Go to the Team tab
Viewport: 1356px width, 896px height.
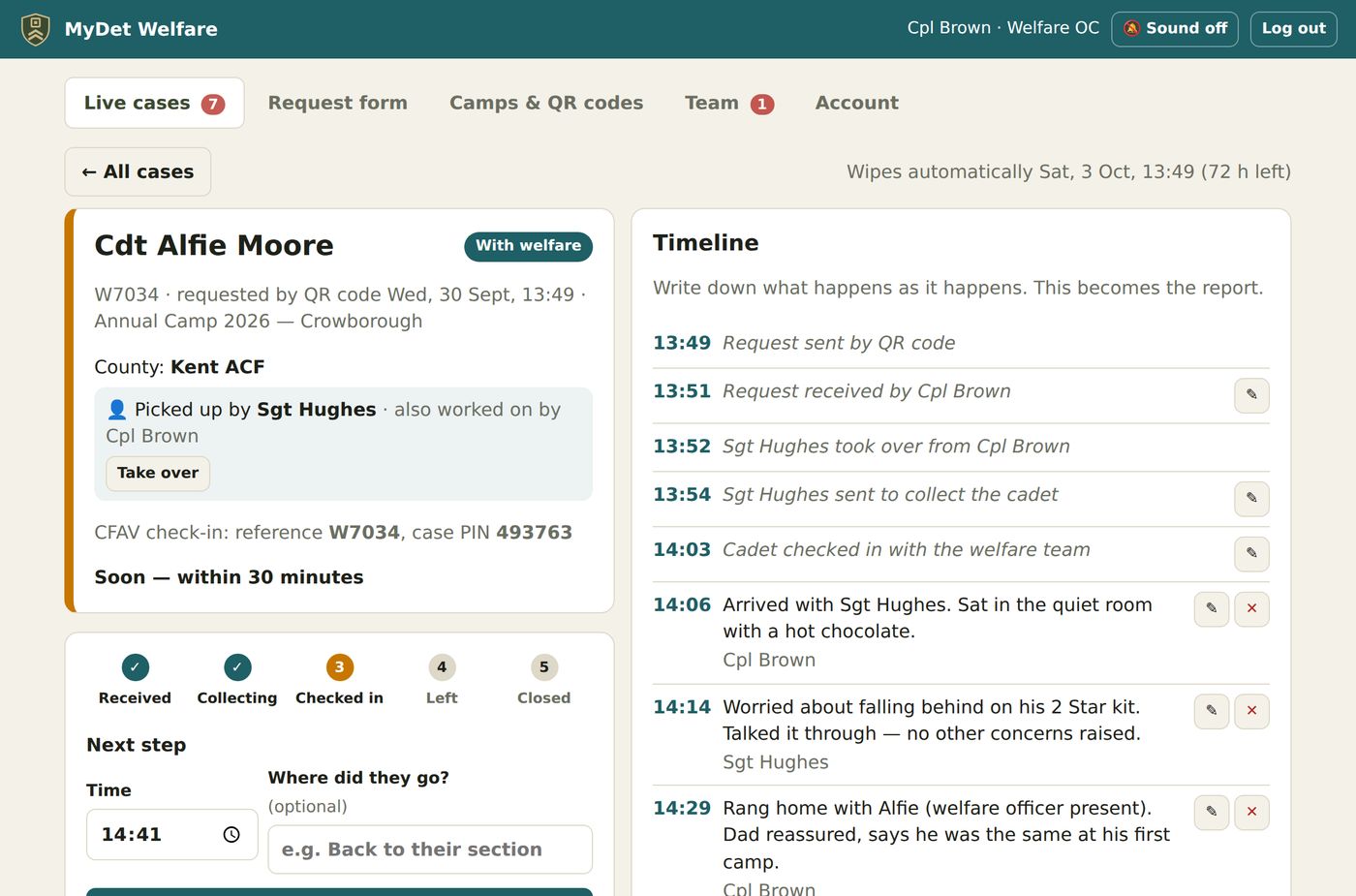point(729,103)
